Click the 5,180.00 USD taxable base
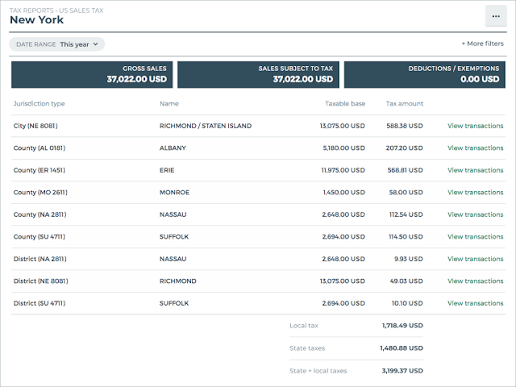Image resolution: width=516 pixels, height=387 pixels. pyautogui.click(x=344, y=148)
